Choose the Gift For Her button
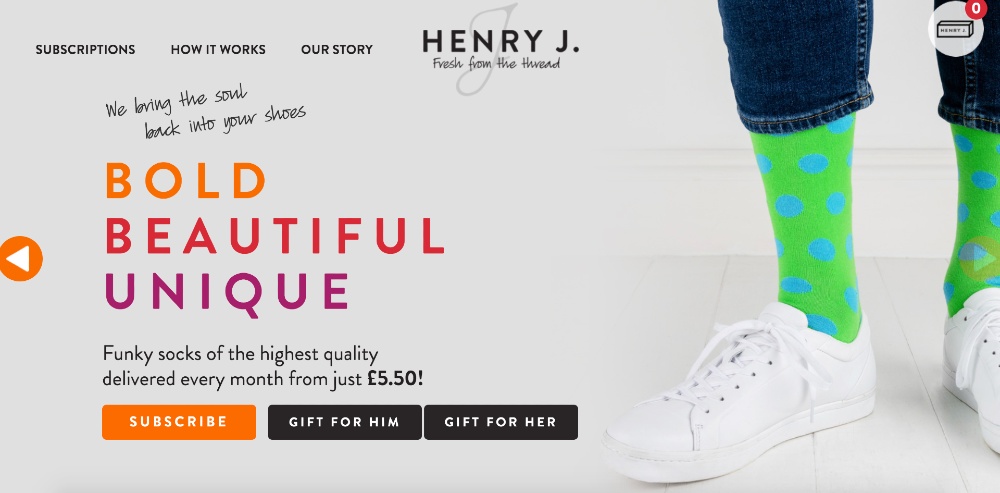The image size is (1000, 493). pyautogui.click(x=501, y=422)
